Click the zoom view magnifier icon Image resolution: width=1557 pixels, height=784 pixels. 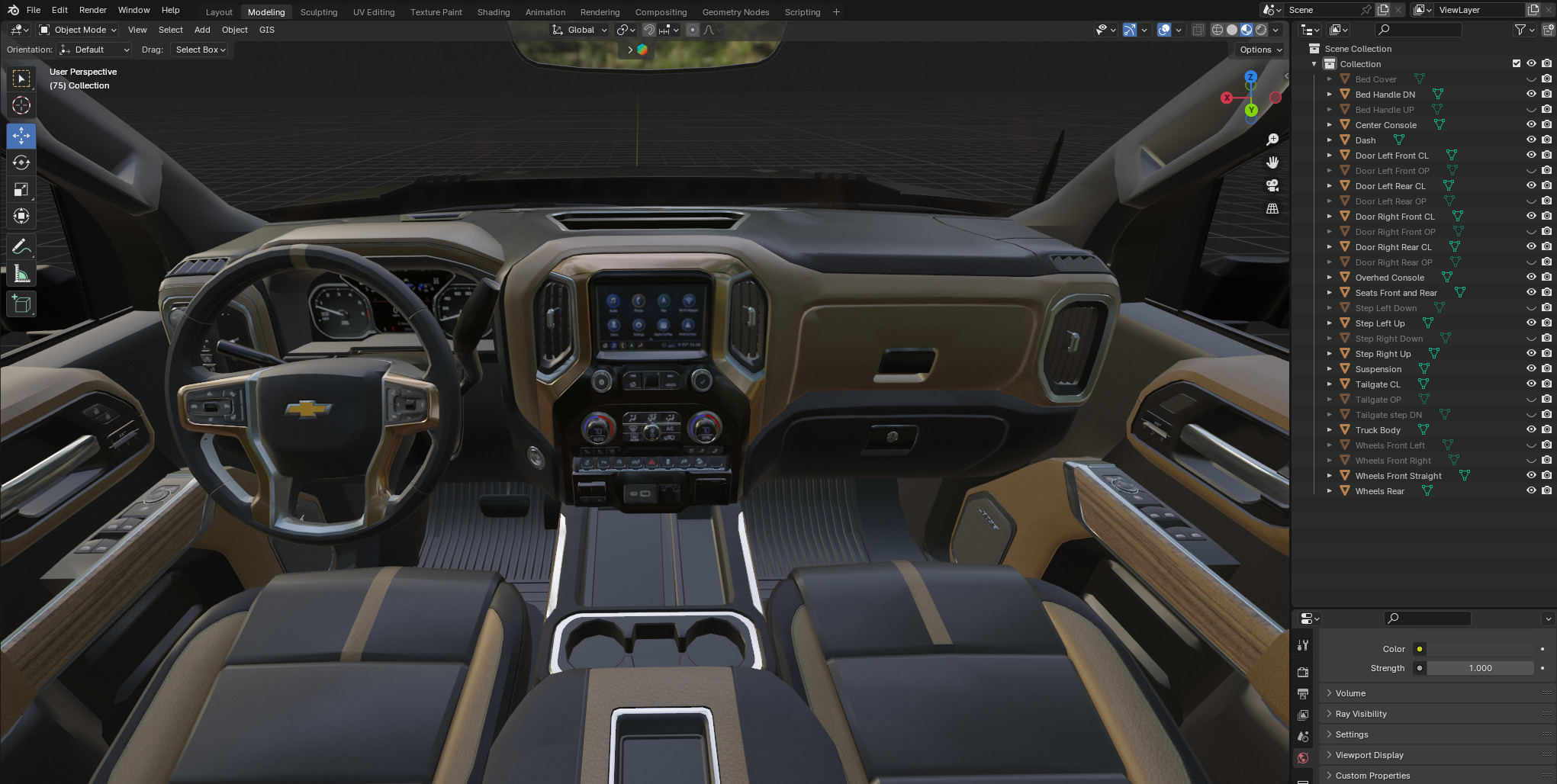click(x=1272, y=140)
